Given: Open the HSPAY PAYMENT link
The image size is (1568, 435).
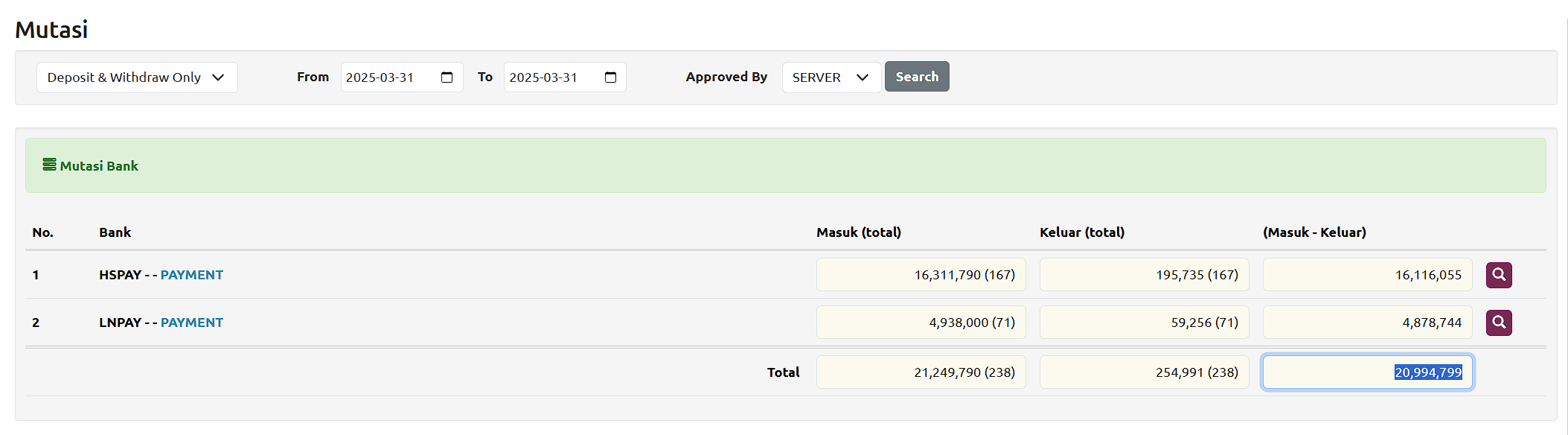Looking at the screenshot, I should point(191,275).
